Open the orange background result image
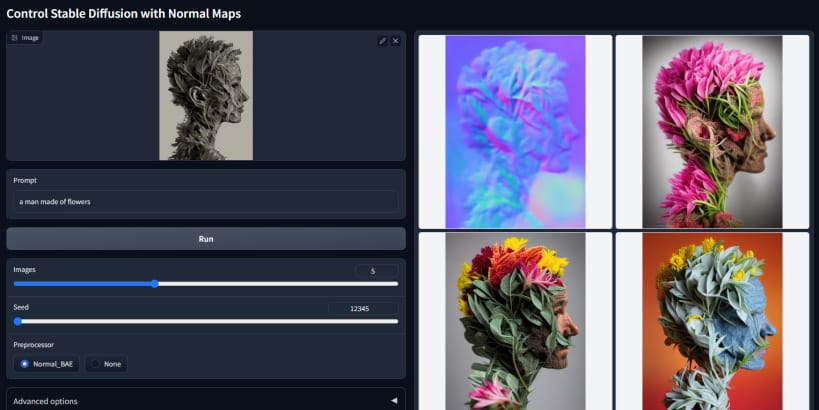This screenshot has width=819, height=410. pyautogui.click(x=711, y=322)
